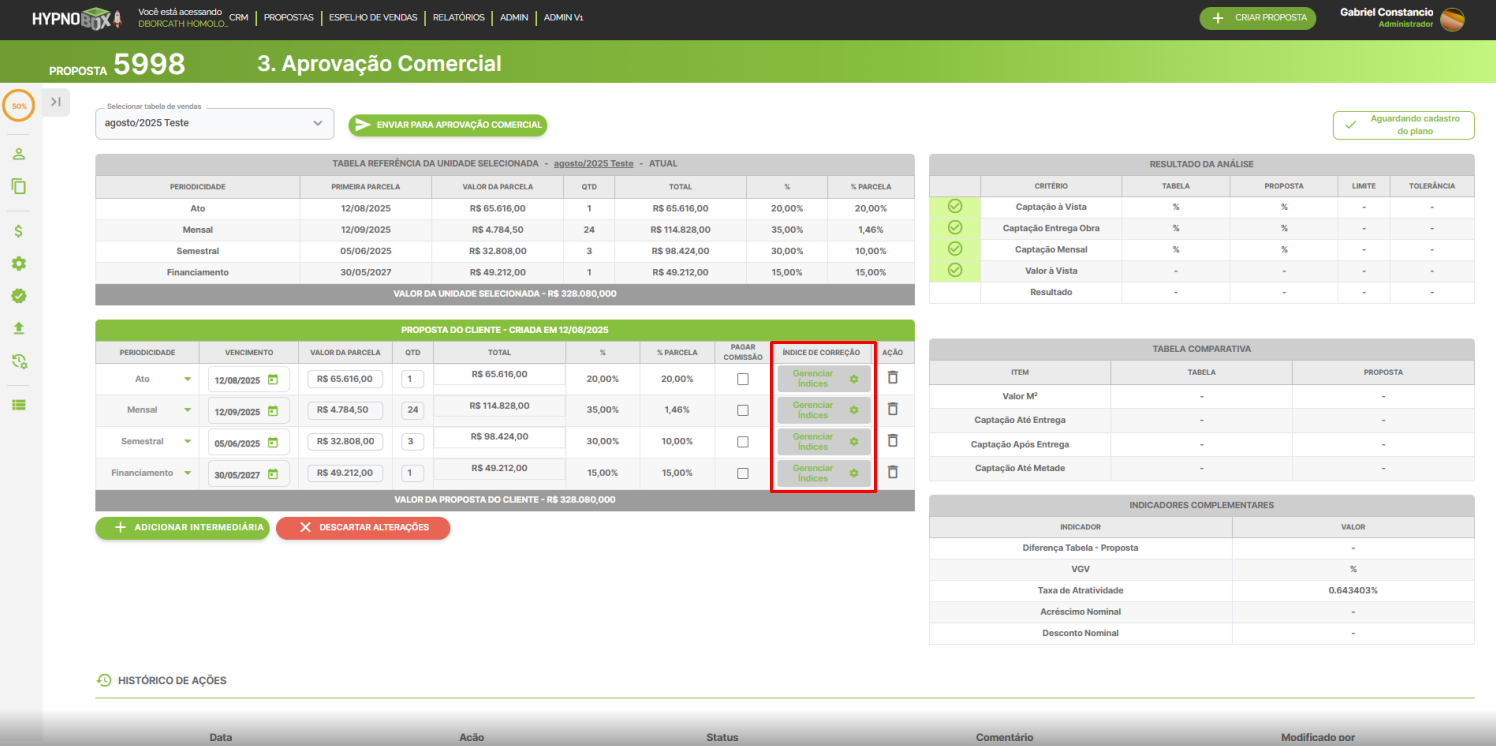
Task: Click Gerenciar Índices for the Ato row
Action: pyautogui.click(x=824, y=379)
